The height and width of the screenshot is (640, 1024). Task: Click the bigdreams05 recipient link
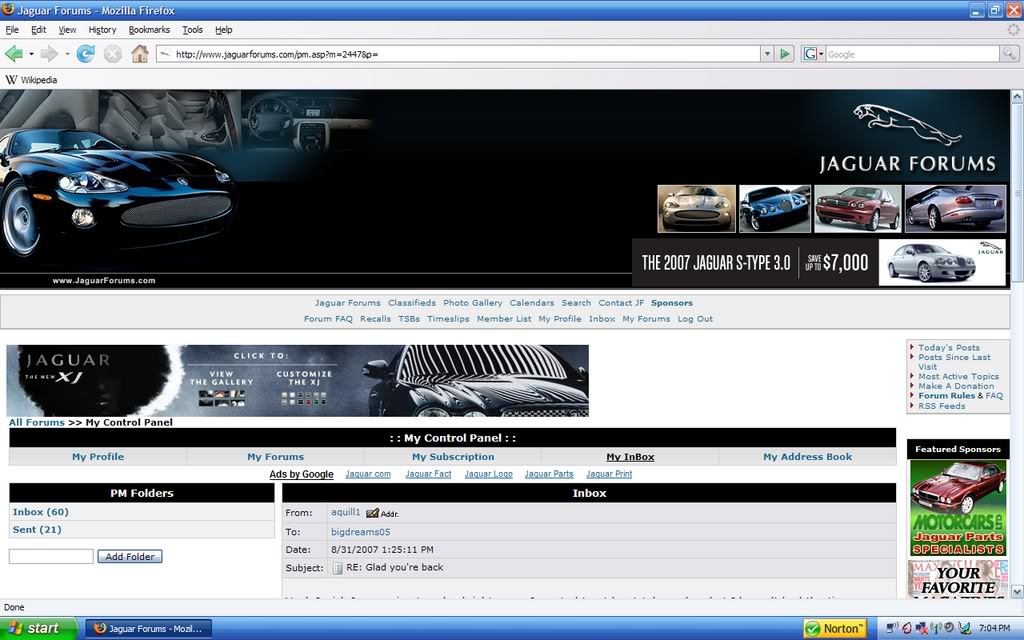pos(360,532)
